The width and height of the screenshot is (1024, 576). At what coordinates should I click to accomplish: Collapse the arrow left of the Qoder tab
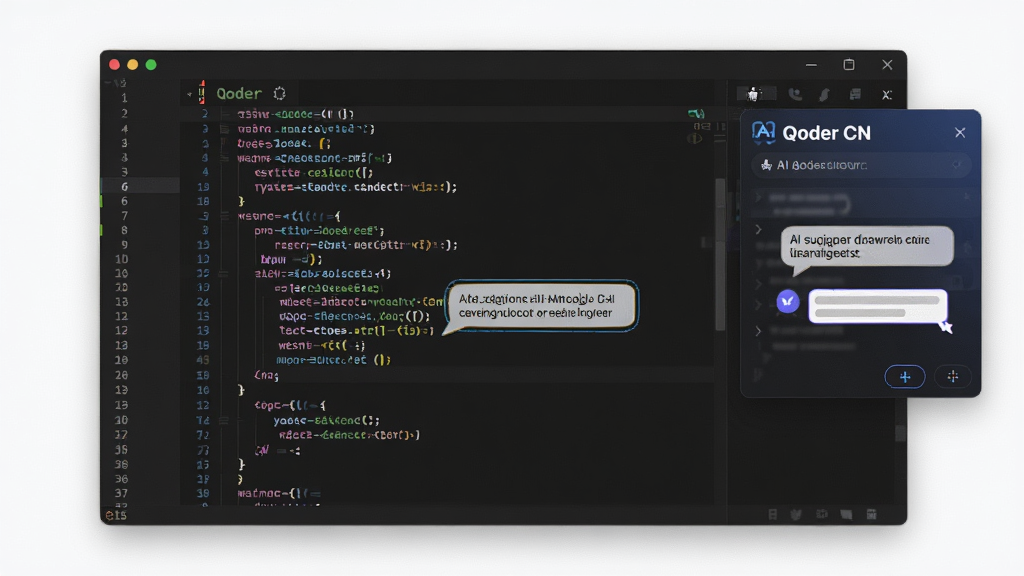pos(189,94)
